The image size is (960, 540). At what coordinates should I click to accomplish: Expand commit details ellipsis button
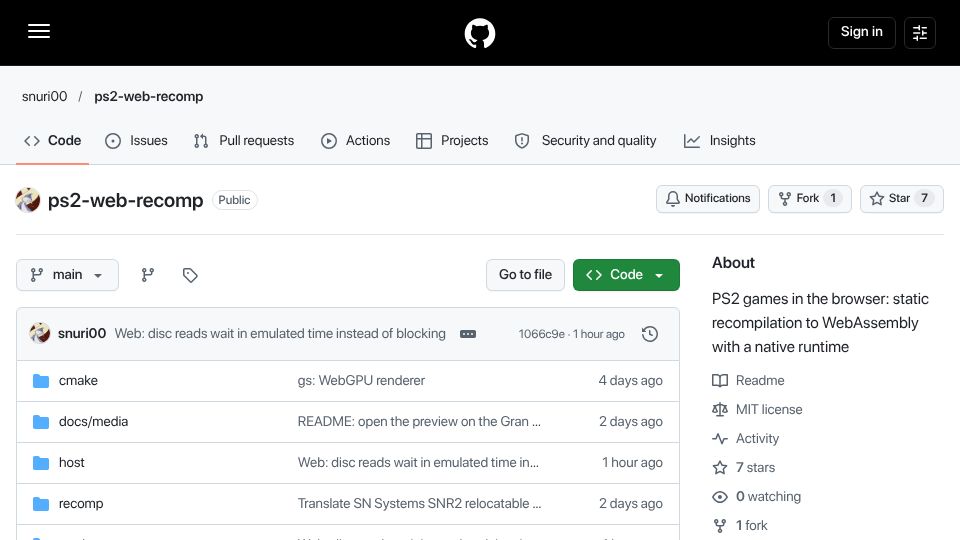(x=468, y=334)
